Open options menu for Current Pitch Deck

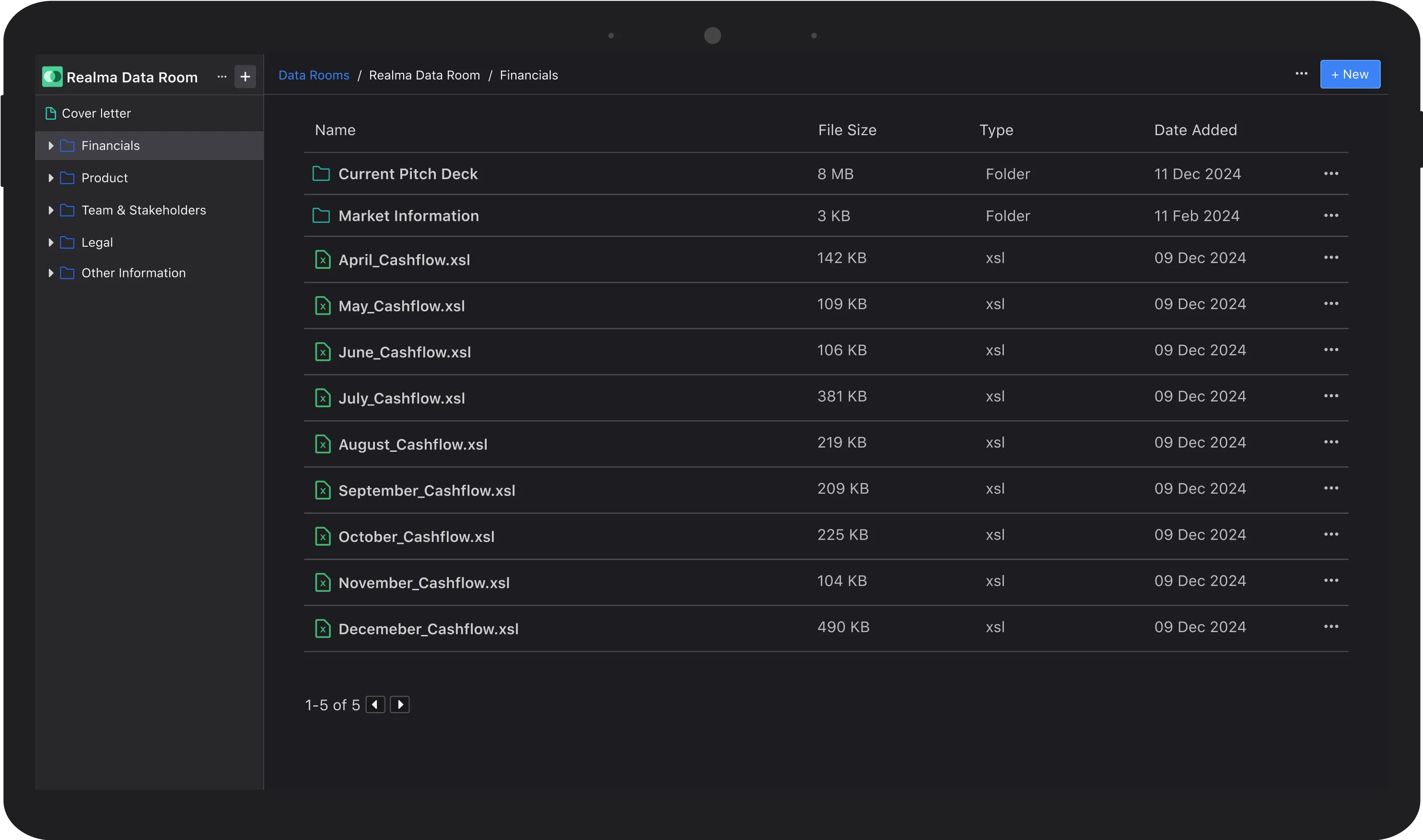(1330, 174)
